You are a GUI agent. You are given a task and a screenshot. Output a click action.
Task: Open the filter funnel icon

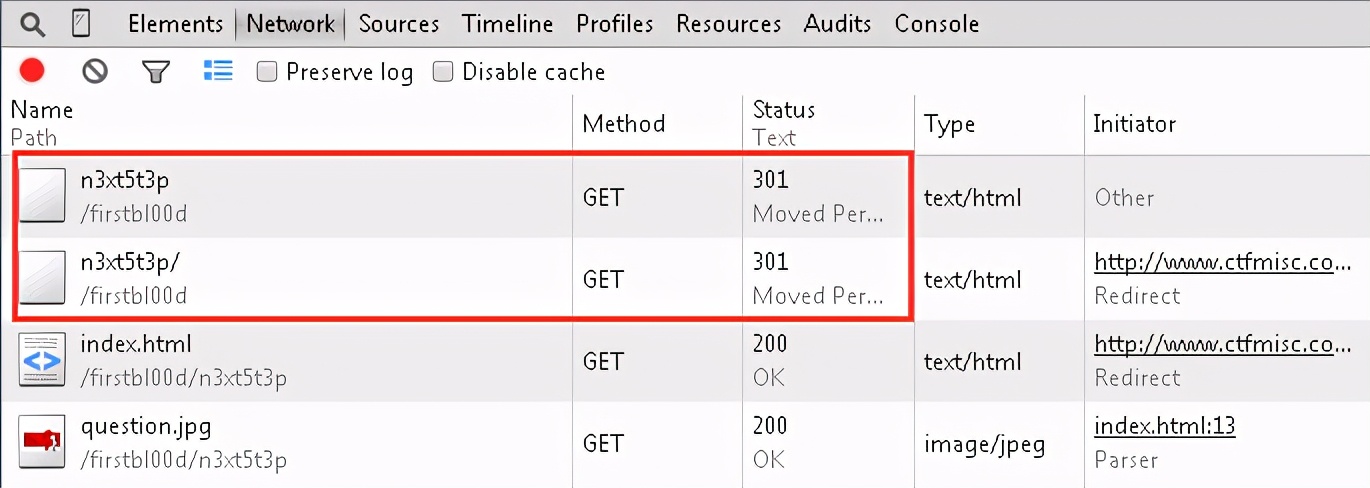(155, 71)
